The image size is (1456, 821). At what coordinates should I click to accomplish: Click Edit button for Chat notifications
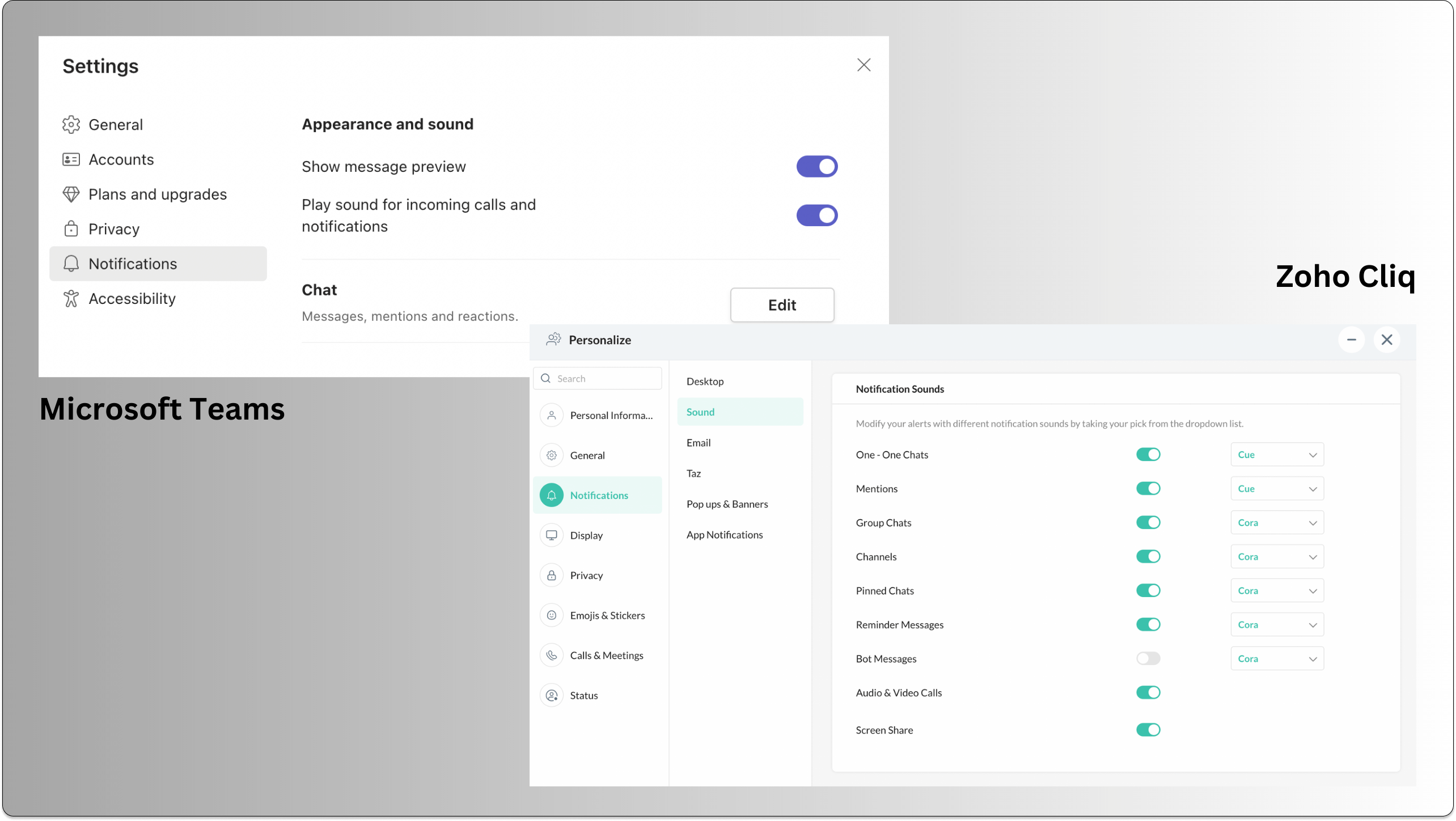[x=782, y=305]
